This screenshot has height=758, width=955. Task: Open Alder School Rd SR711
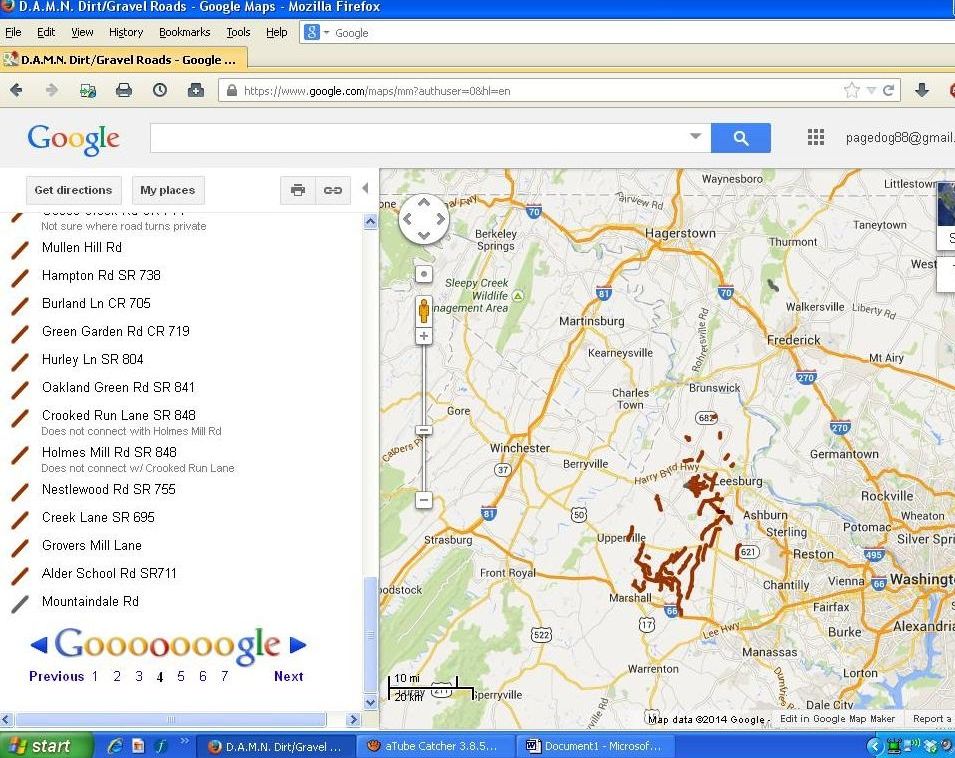point(109,574)
